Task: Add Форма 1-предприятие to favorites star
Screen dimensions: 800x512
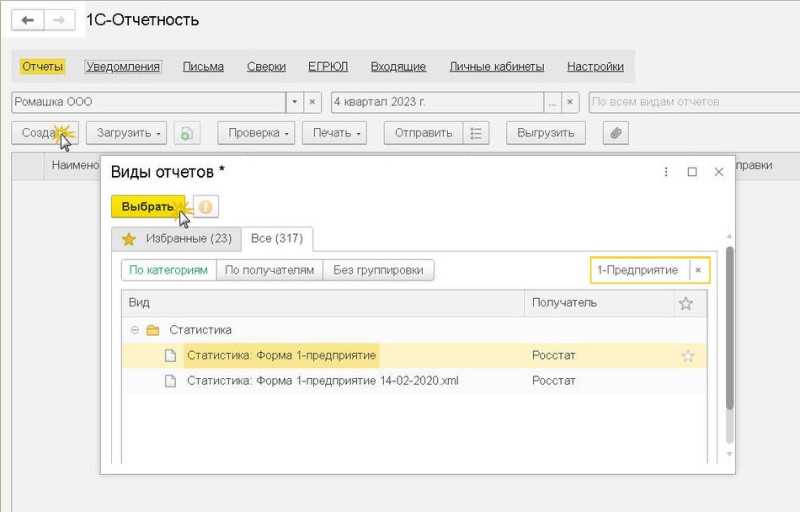Action: pos(688,356)
